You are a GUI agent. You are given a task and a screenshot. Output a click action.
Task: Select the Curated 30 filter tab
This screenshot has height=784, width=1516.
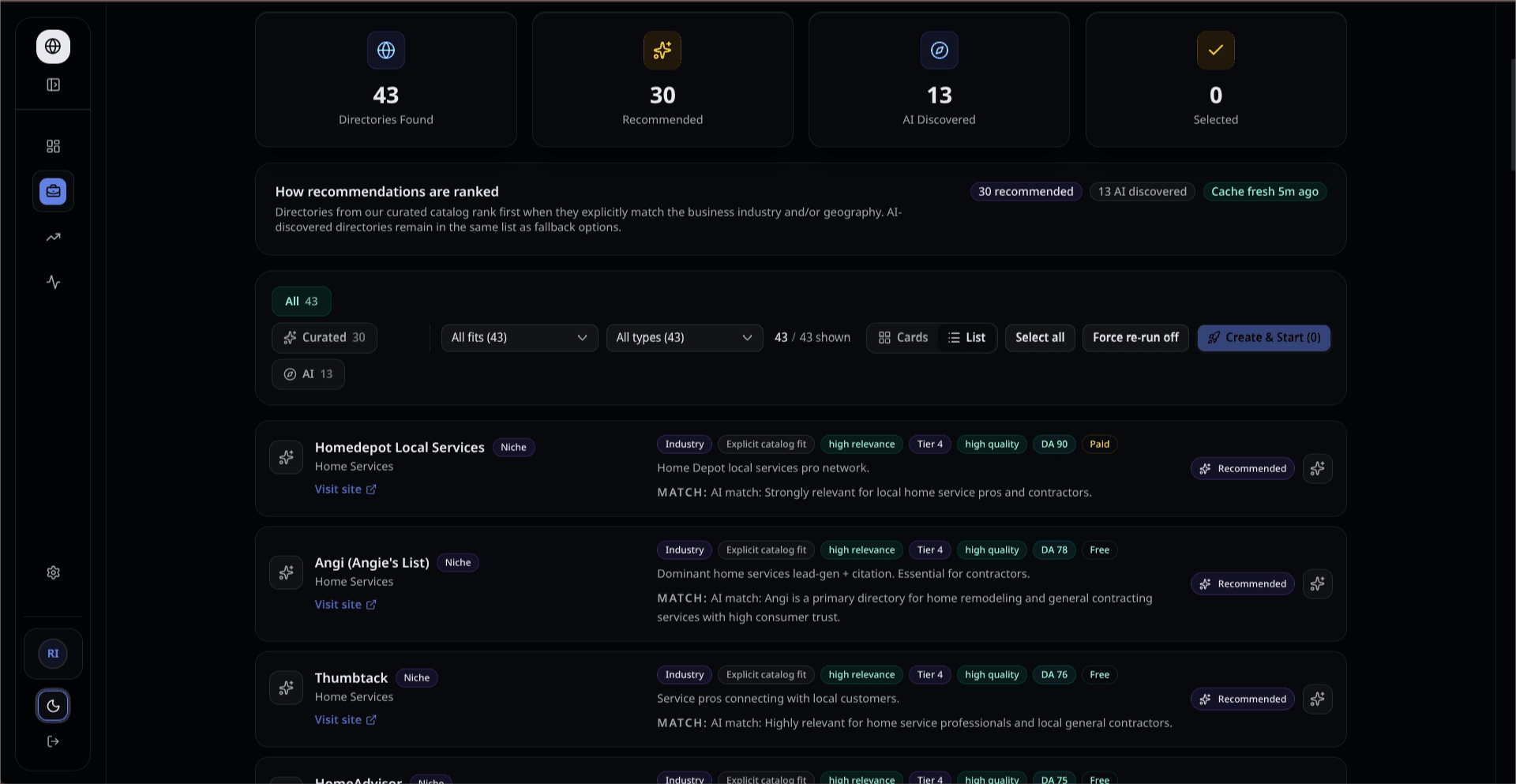pyautogui.click(x=325, y=337)
